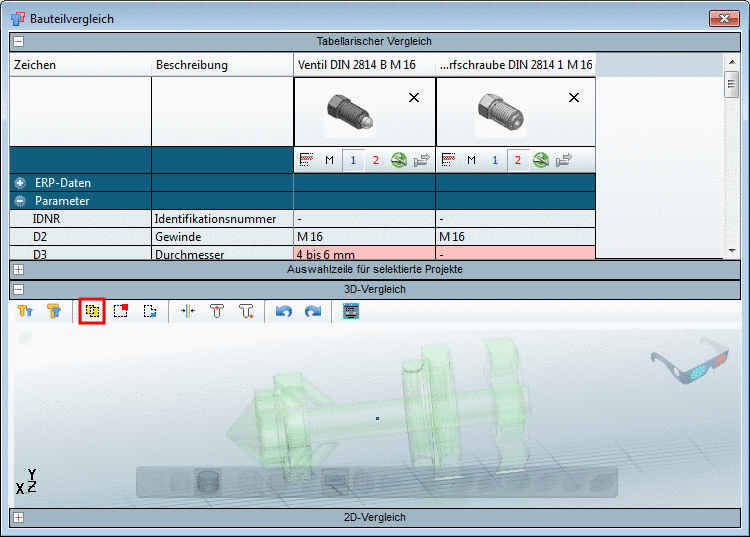Click export arrow icon in ...rfschraube column
This screenshot has height=537, width=750.
(x=563, y=160)
